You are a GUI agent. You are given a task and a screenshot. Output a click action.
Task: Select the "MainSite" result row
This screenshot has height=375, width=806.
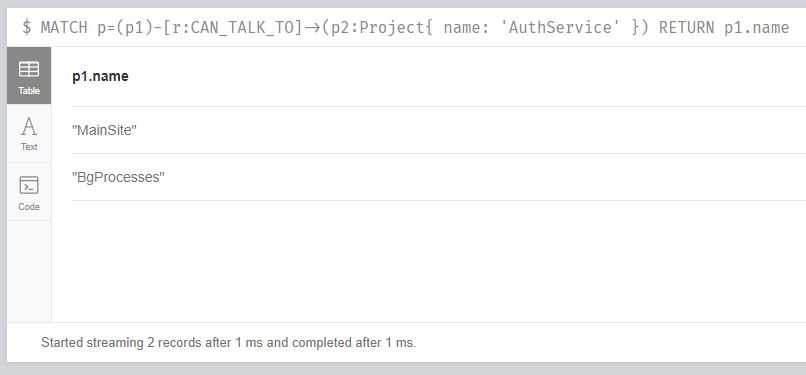438,130
